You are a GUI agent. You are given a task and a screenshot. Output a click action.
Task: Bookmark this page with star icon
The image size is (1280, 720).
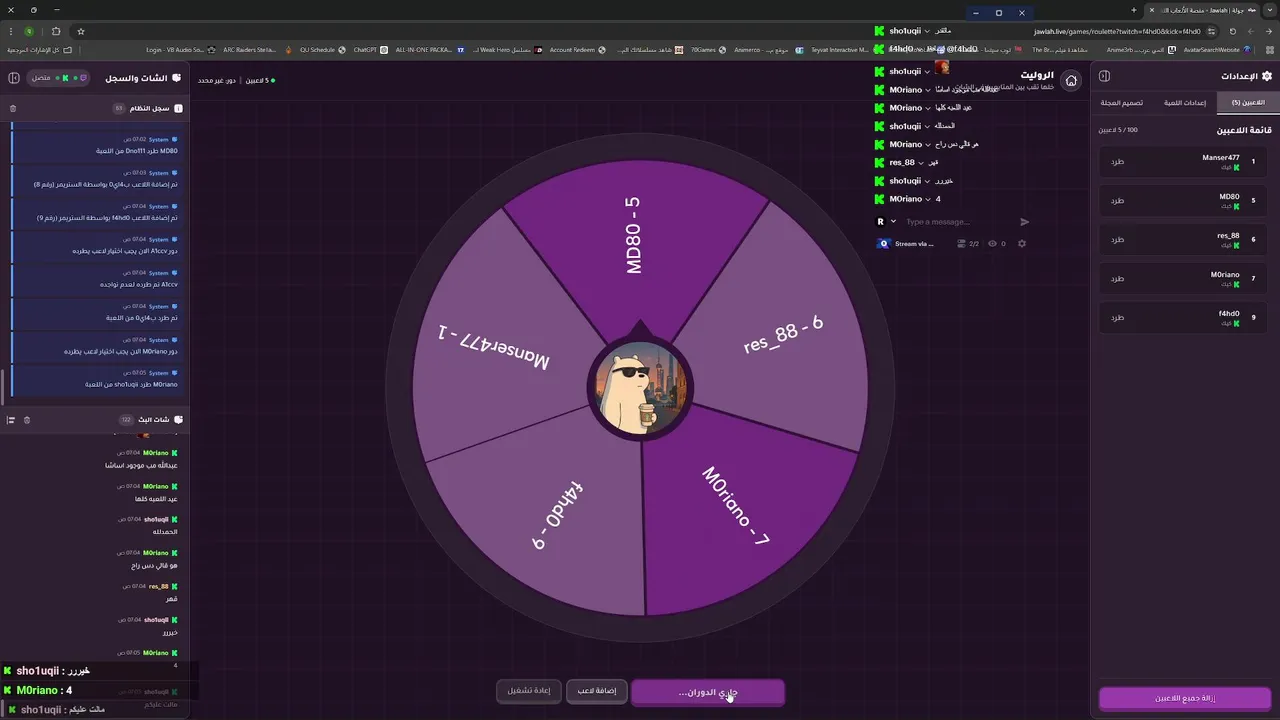click(81, 31)
